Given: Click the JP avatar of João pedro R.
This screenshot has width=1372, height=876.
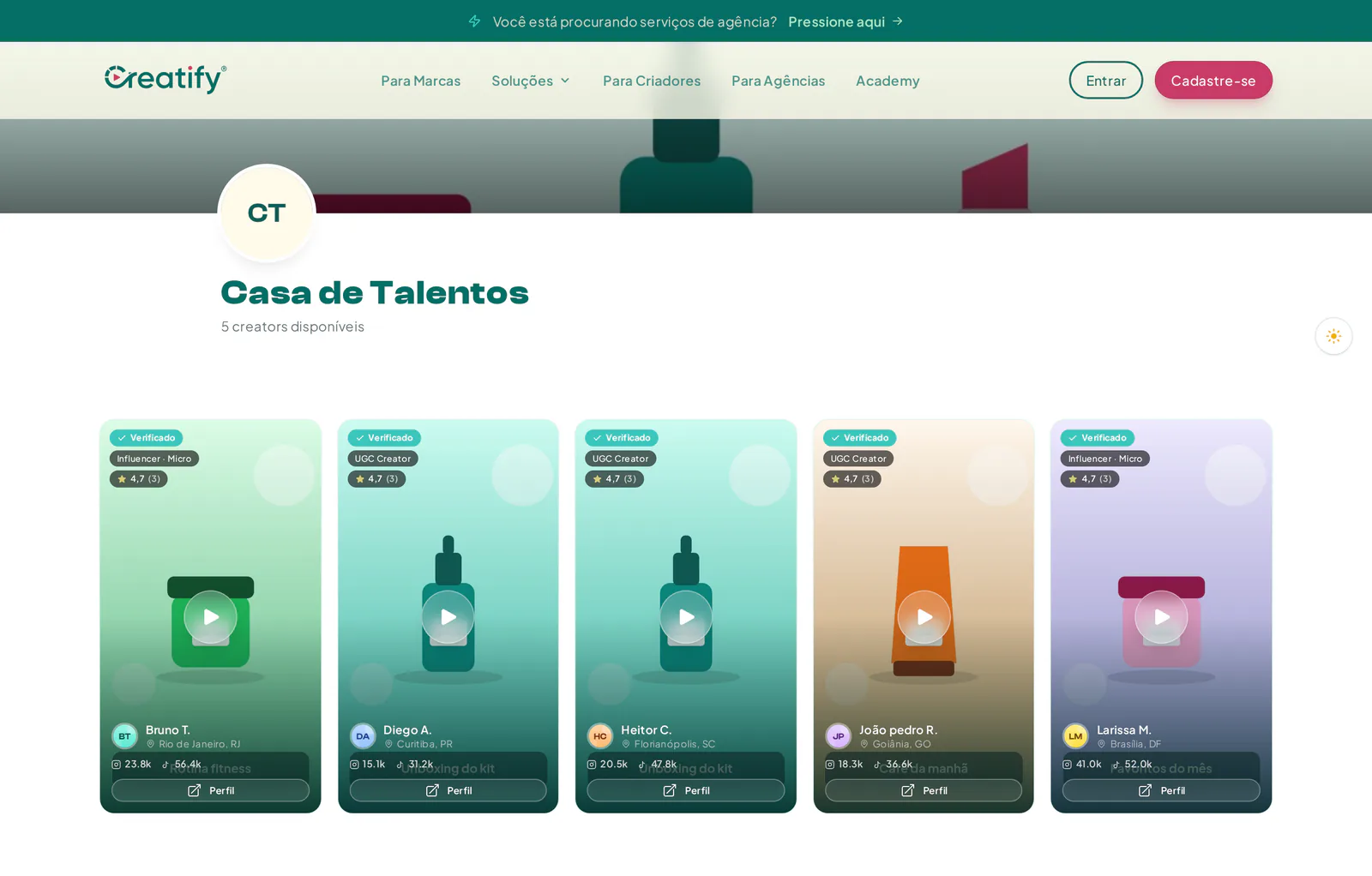Looking at the screenshot, I should (x=838, y=736).
